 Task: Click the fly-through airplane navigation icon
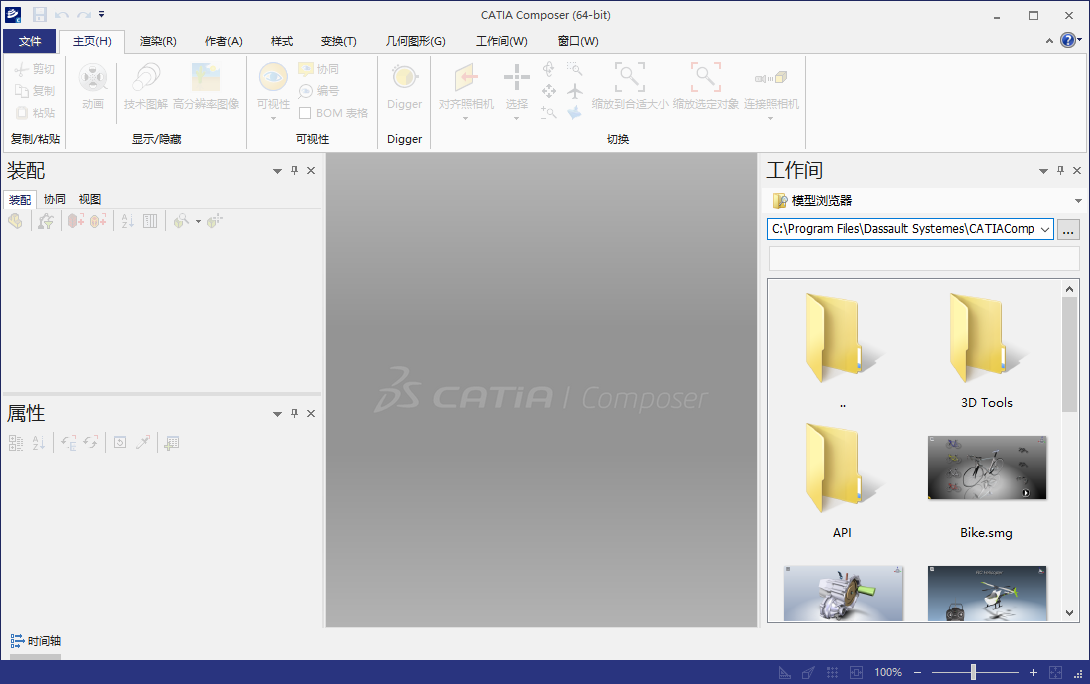(x=574, y=90)
